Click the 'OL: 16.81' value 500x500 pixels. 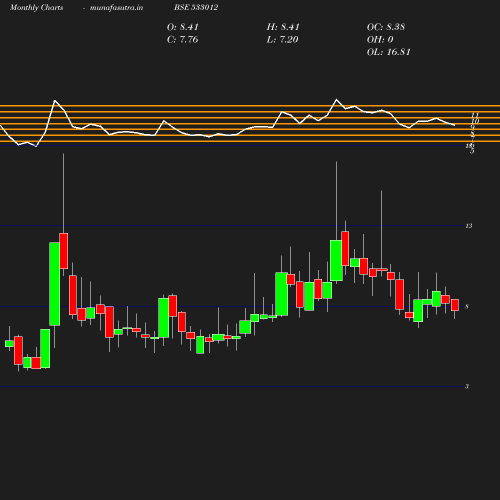coord(389,52)
